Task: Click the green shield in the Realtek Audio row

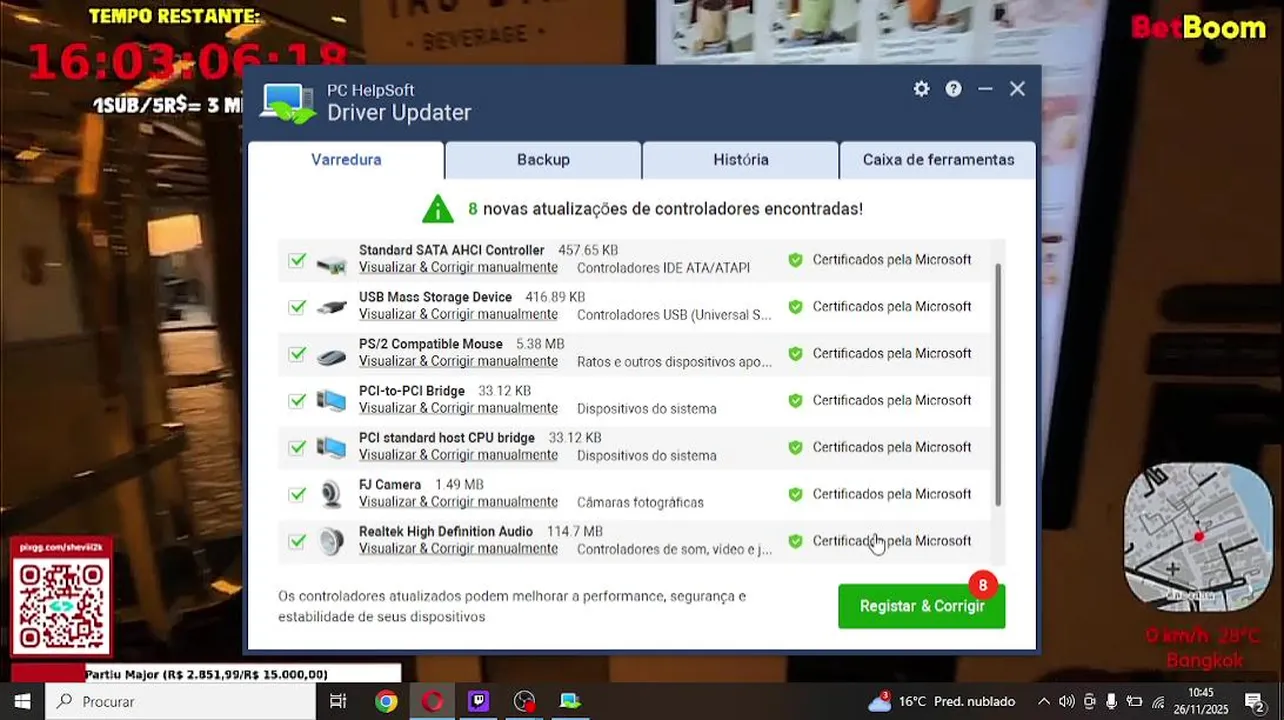Action: (795, 541)
